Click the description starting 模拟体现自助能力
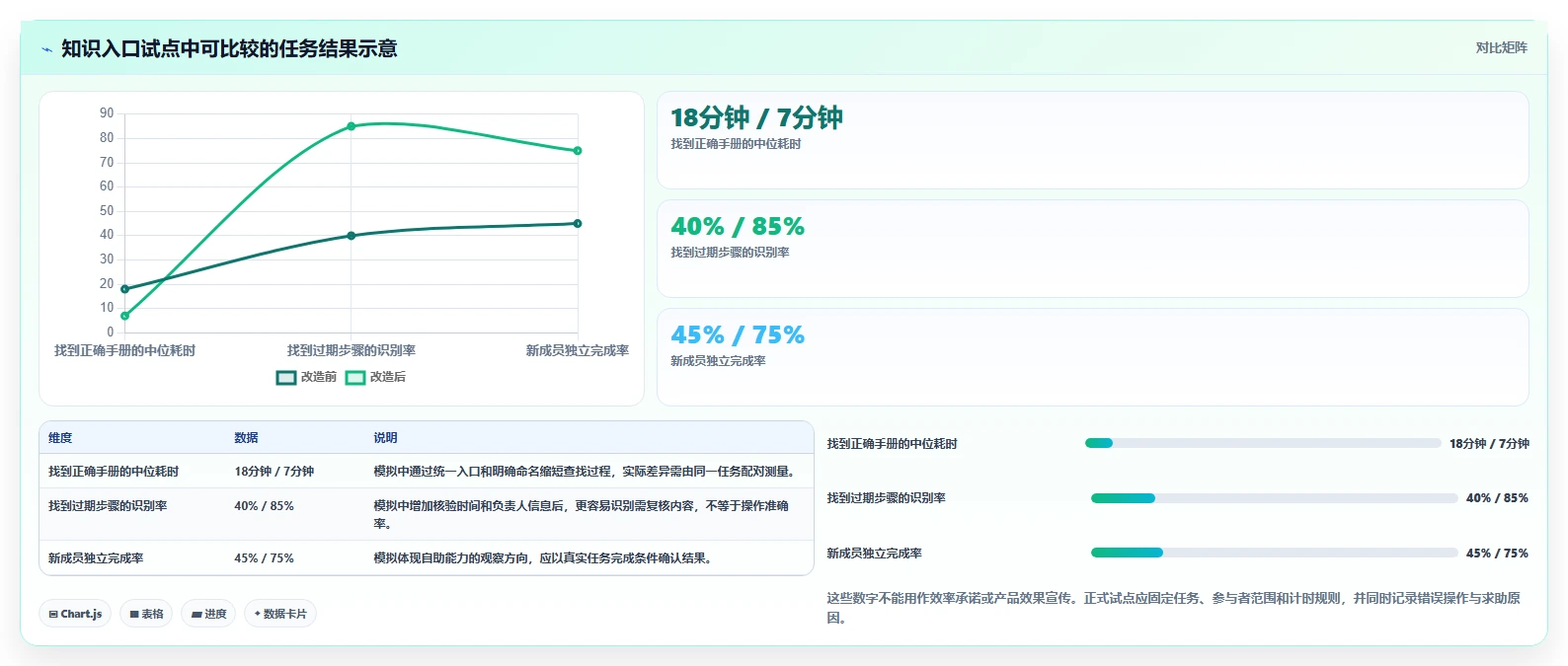1568x666 pixels. (545, 558)
